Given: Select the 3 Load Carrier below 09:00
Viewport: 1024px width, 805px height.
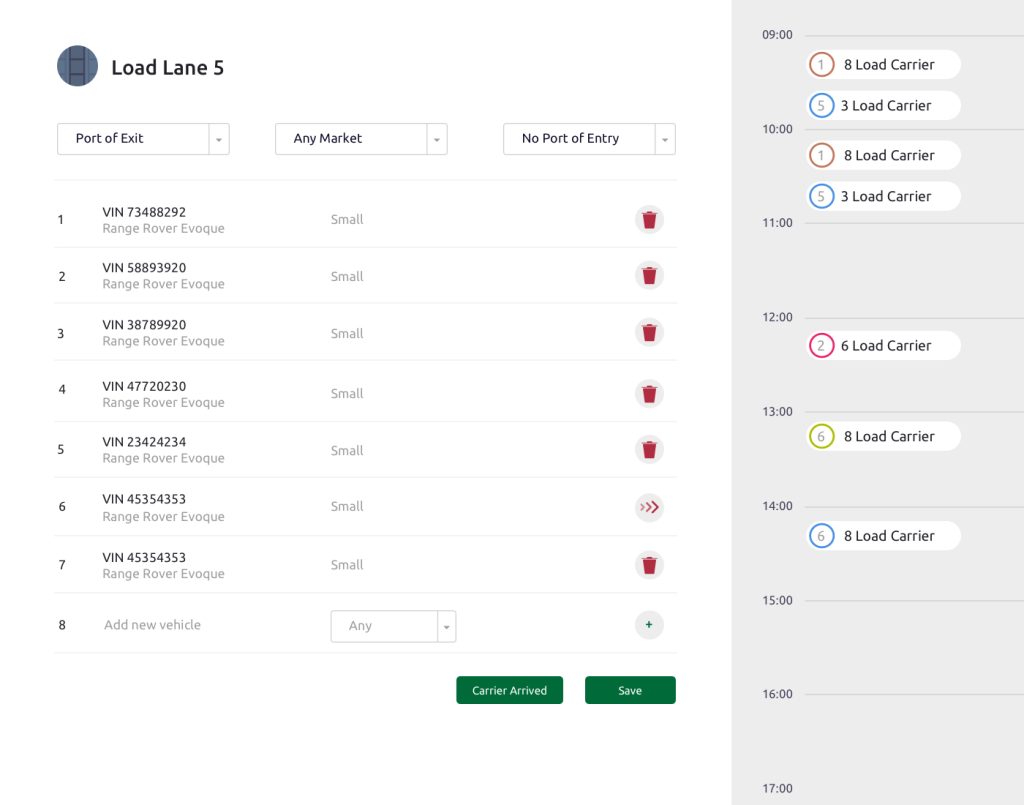Looking at the screenshot, I should (883, 105).
